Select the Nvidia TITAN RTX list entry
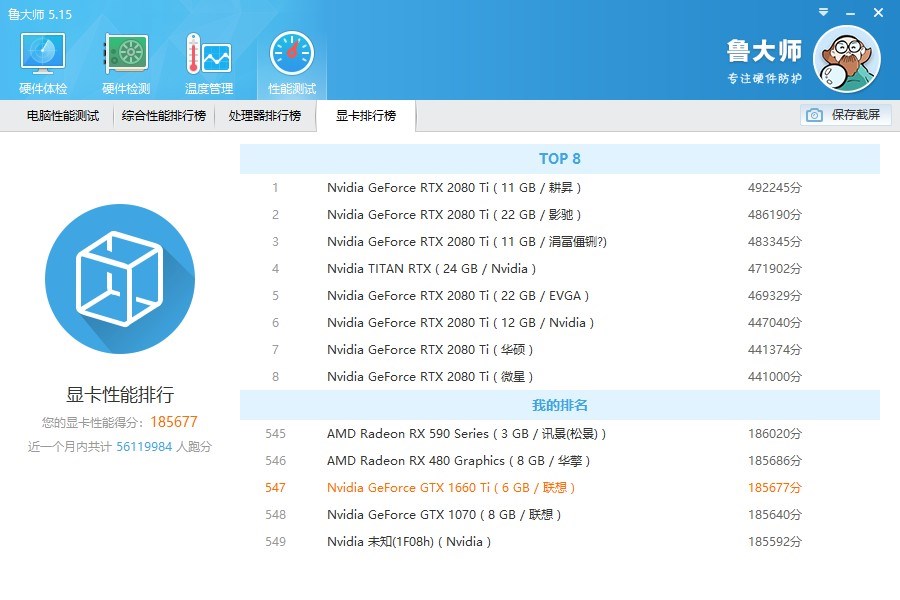The height and width of the screenshot is (600, 900). click(x=430, y=268)
